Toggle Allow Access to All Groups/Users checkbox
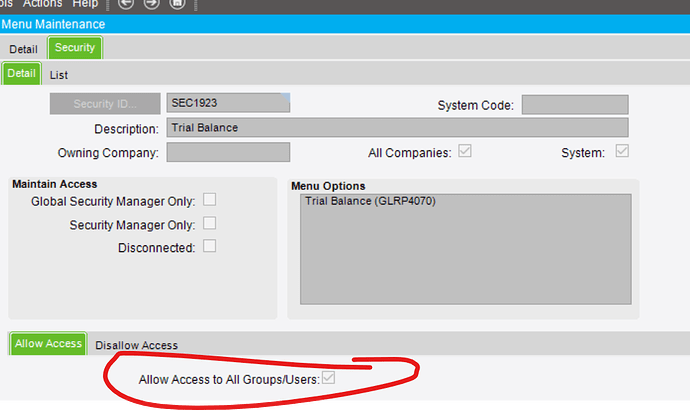Viewport: 690px width, 410px height. coord(328,377)
